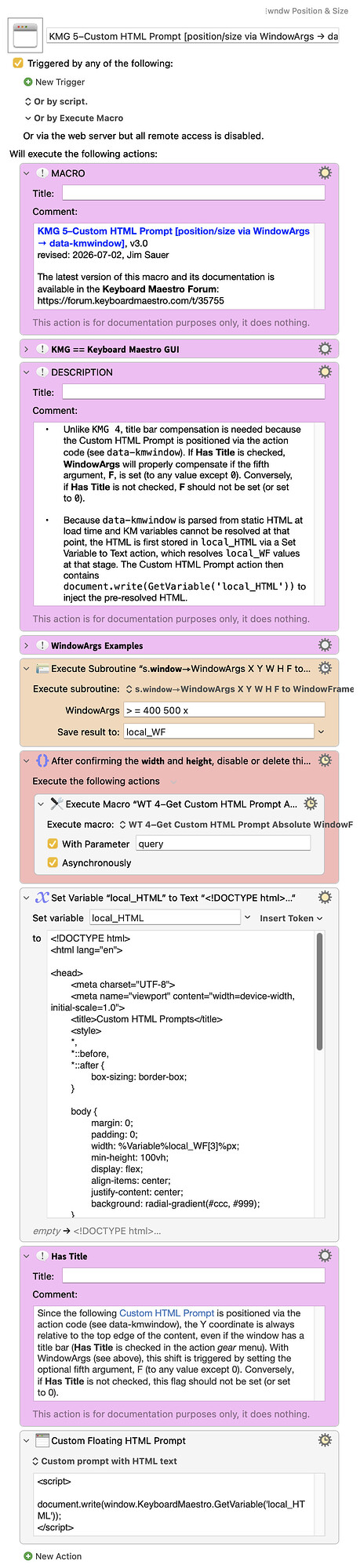The image size is (360, 1568).
Task: Click the window icon of Custom Floating HTML Prompt
Action: click(42, 1440)
